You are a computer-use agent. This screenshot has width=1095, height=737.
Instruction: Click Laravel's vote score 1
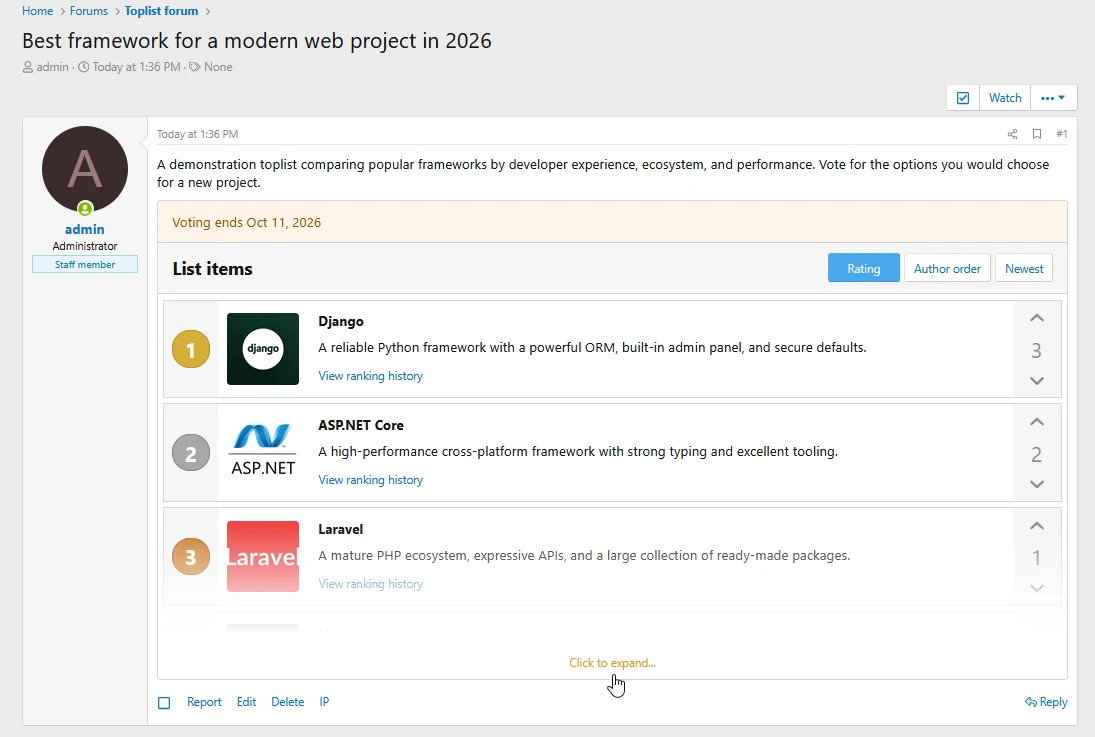point(1036,557)
